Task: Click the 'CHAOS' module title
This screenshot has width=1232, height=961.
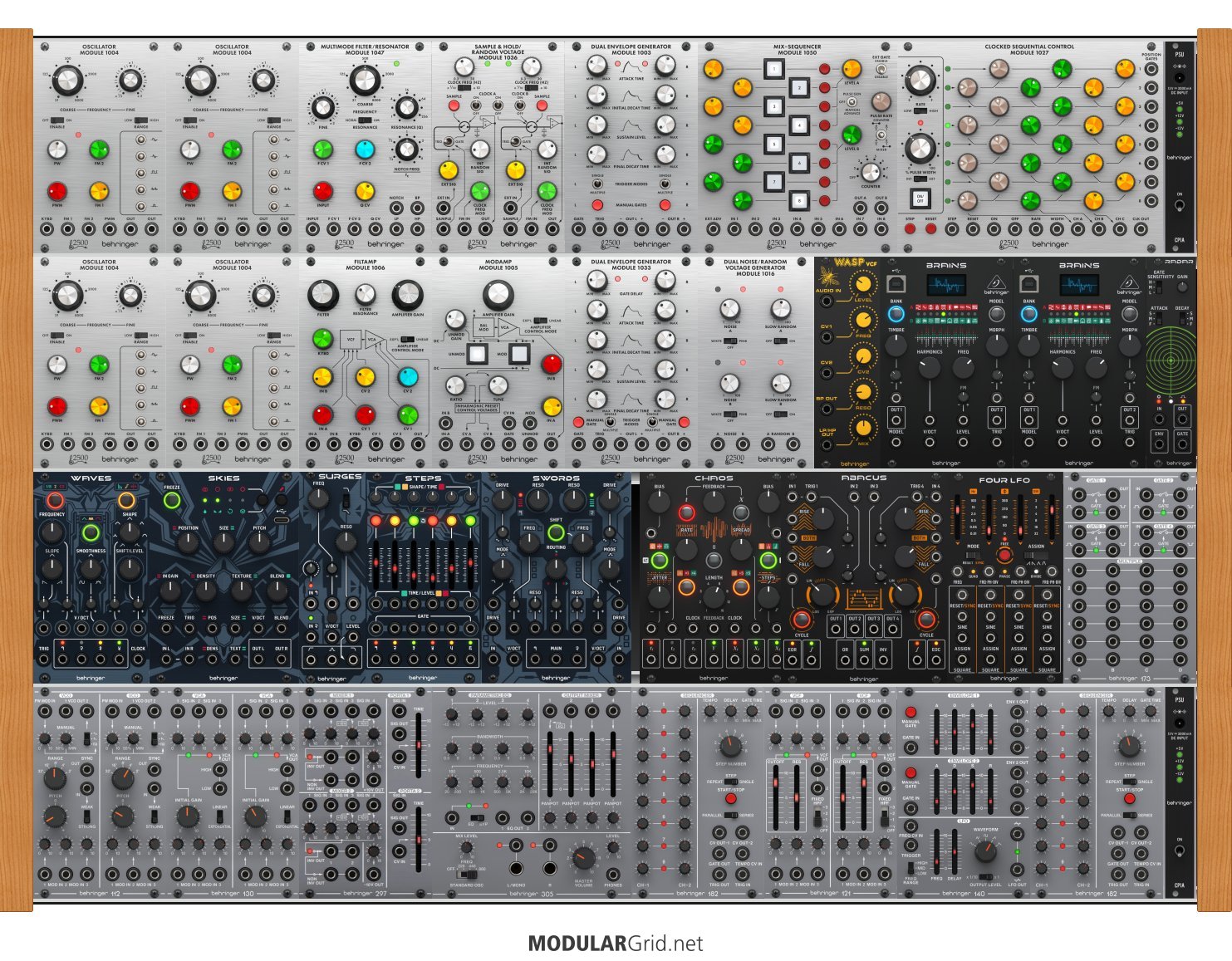Action: [x=714, y=478]
